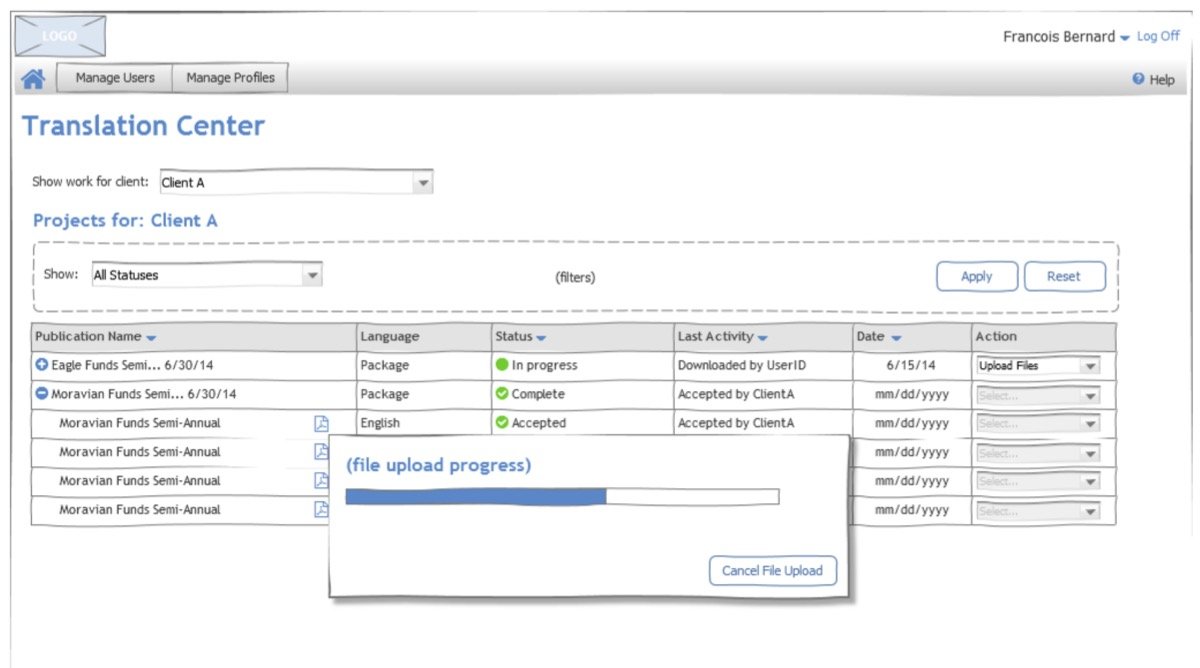This screenshot has height=668, width=1200.
Task: Collapse Moravian Funds Semi package minus icon
Action: tap(42, 394)
